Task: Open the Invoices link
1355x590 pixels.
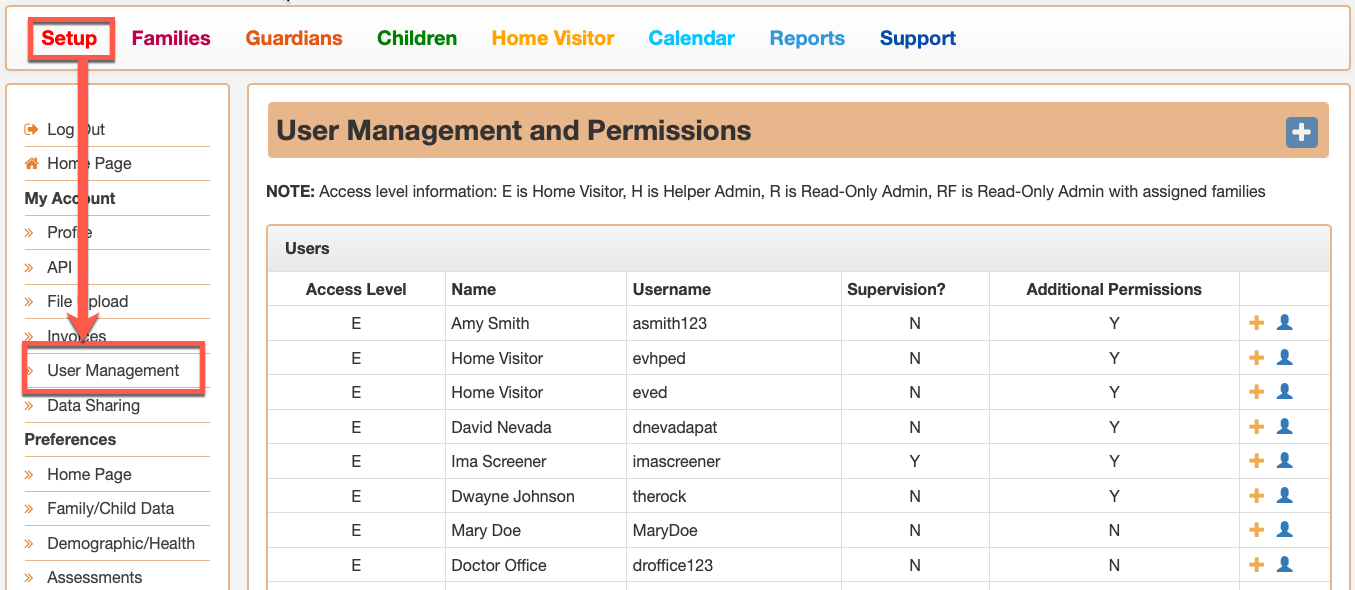Action: coord(77,336)
